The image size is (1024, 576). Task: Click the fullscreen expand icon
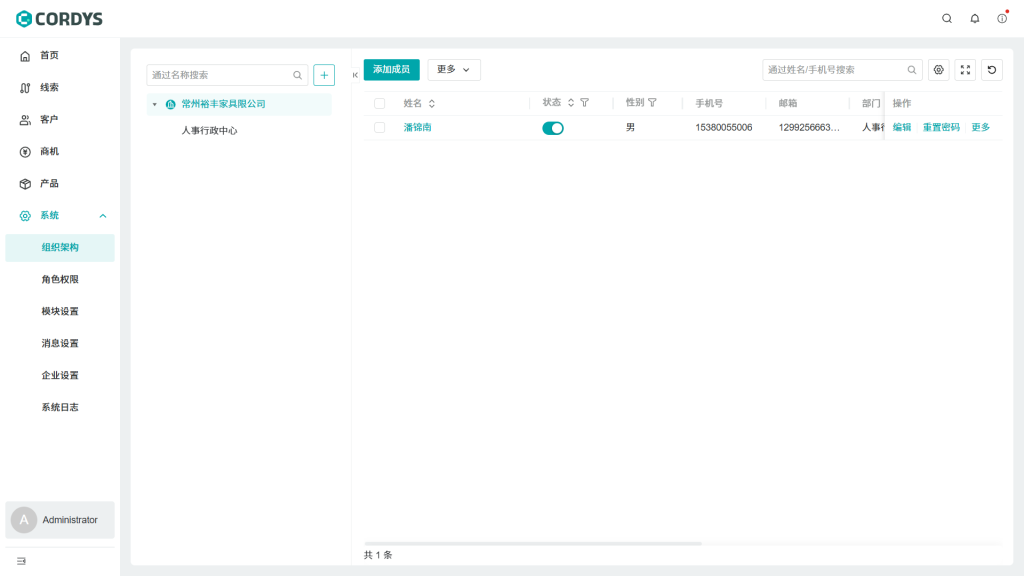(x=964, y=70)
